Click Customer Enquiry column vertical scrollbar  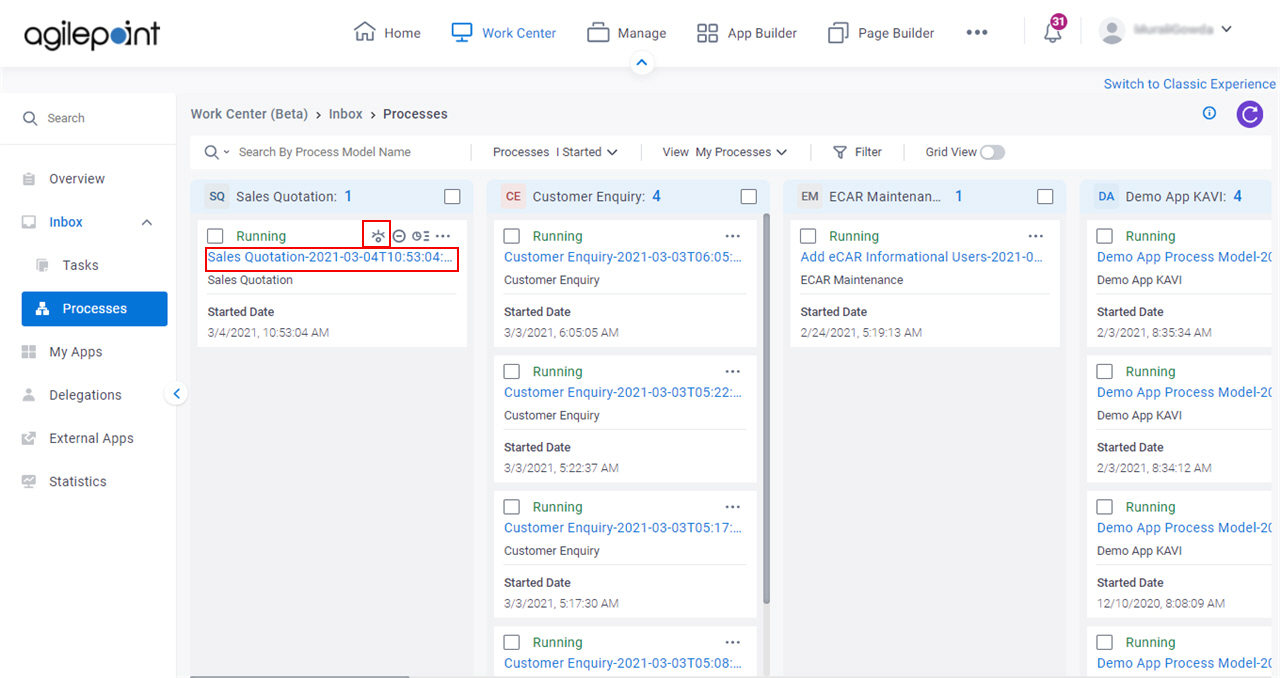(x=767, y=408)
